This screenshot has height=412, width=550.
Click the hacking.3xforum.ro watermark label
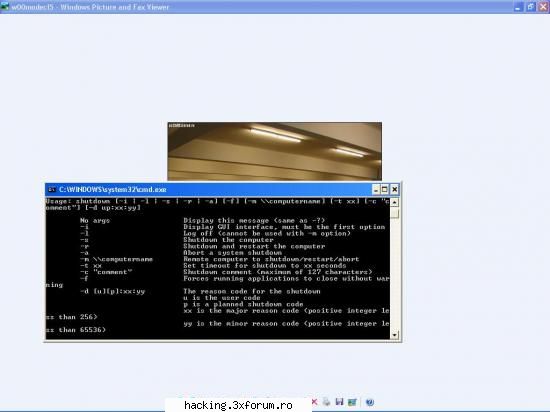pos(238,405)
